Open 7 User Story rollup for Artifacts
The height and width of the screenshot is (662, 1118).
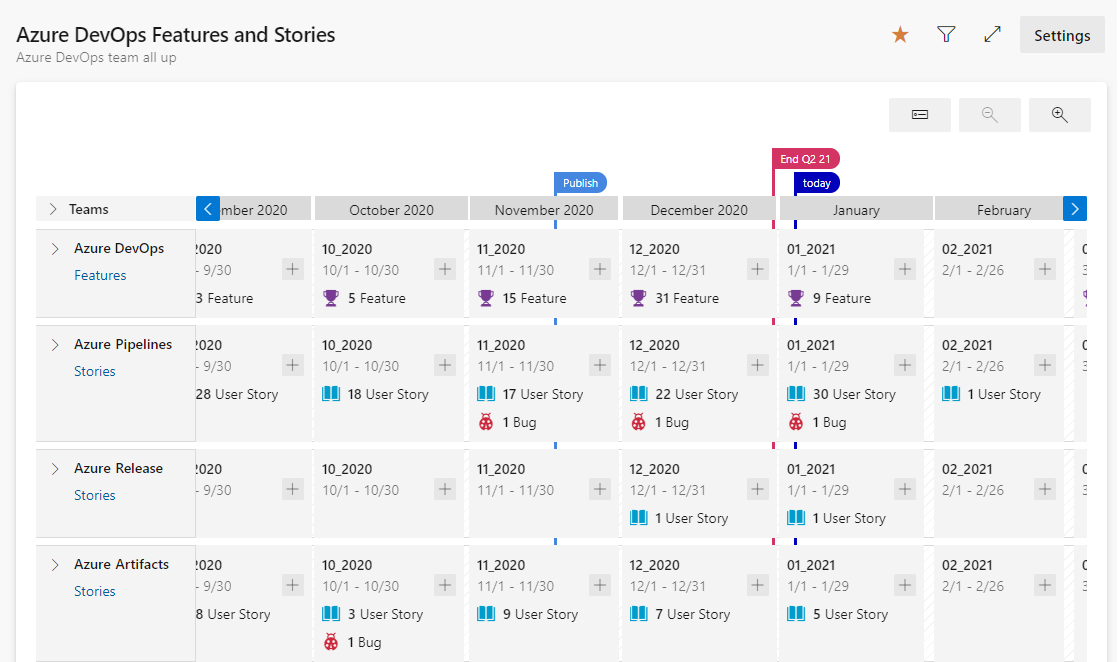pos(680,614)
